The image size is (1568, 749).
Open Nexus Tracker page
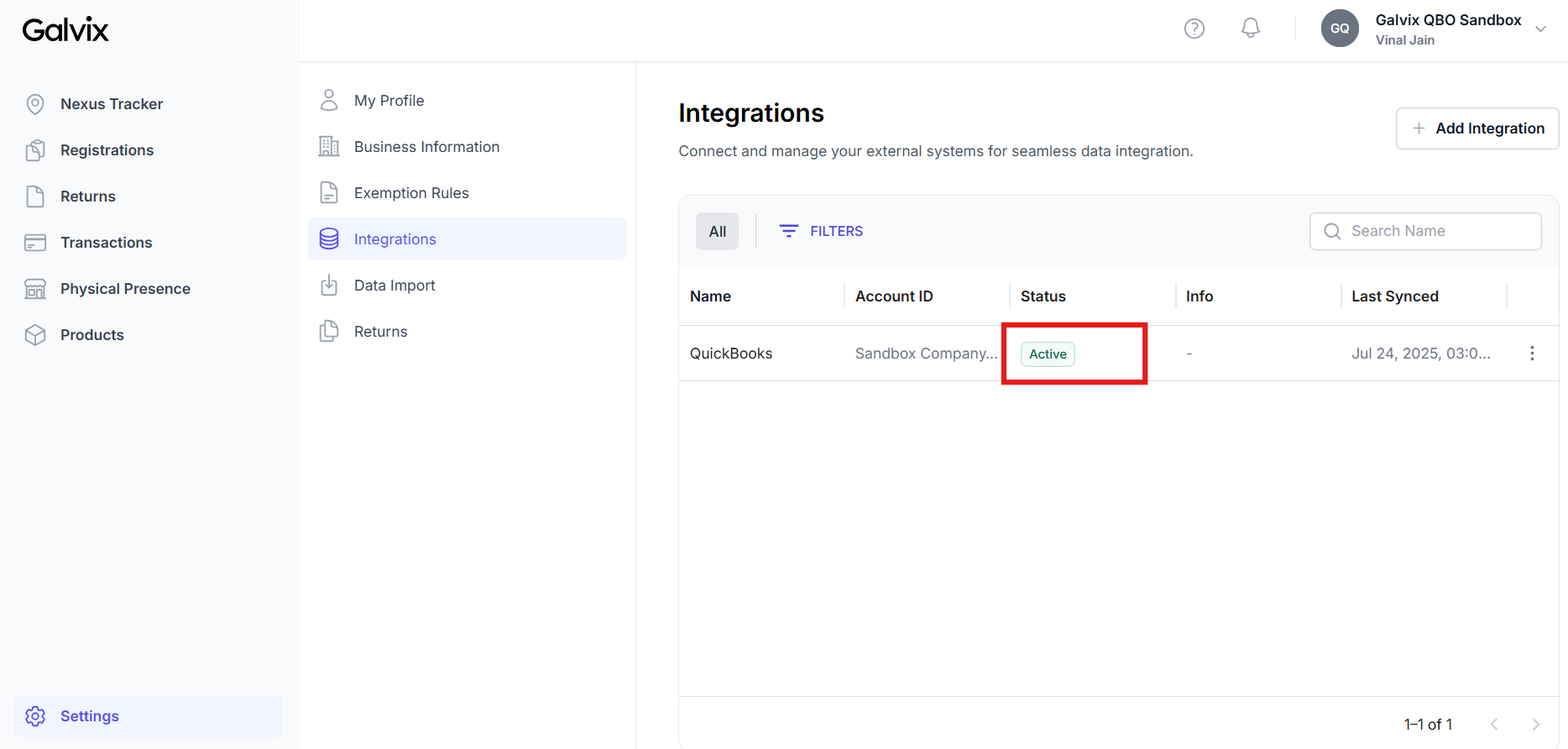pyautogui.click(x=112, y=104)
